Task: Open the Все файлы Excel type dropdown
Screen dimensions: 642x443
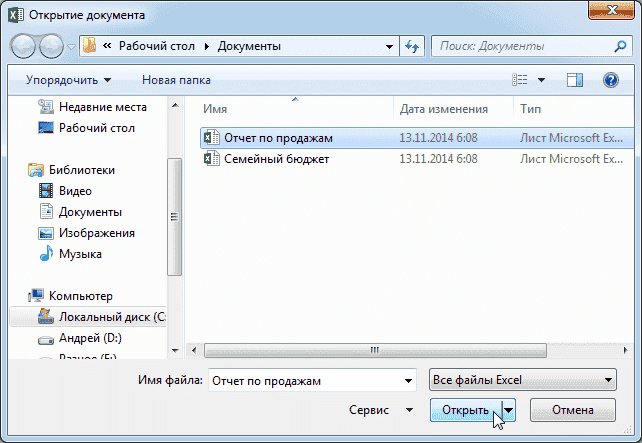Action: point(523,380)
